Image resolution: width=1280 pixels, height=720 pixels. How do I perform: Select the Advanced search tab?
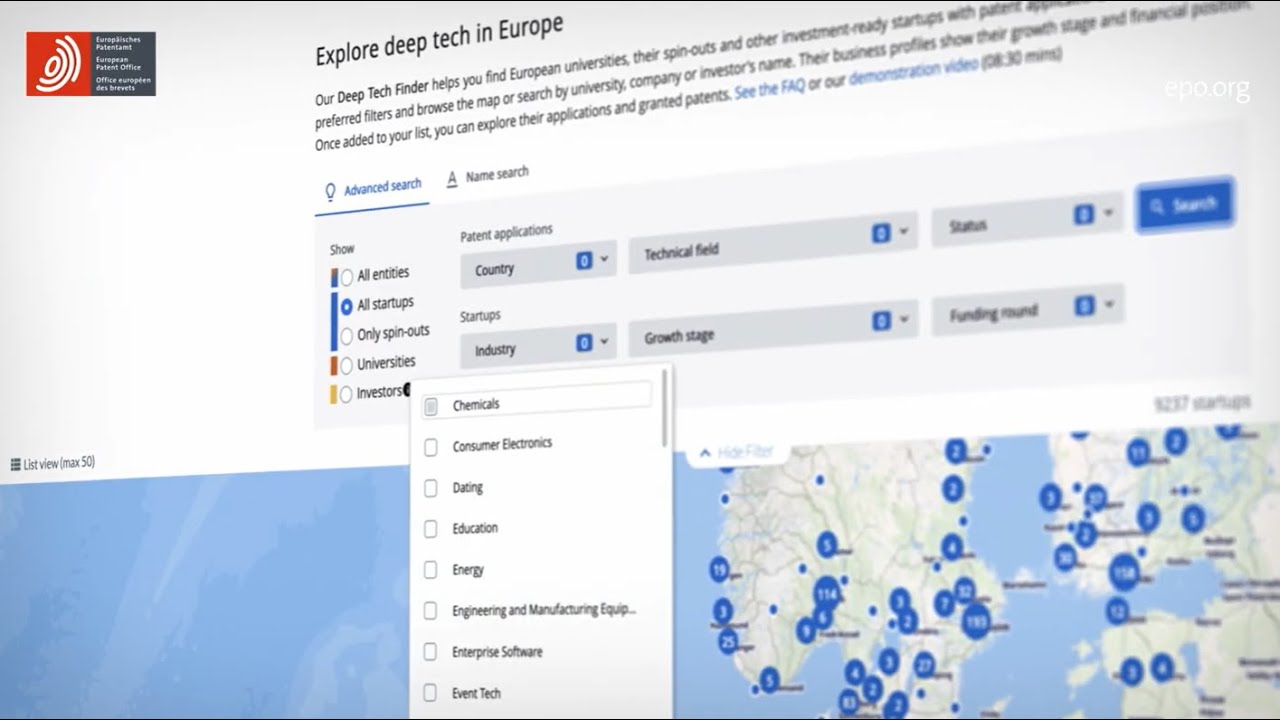pyautogui.click(x=383, y=187)
